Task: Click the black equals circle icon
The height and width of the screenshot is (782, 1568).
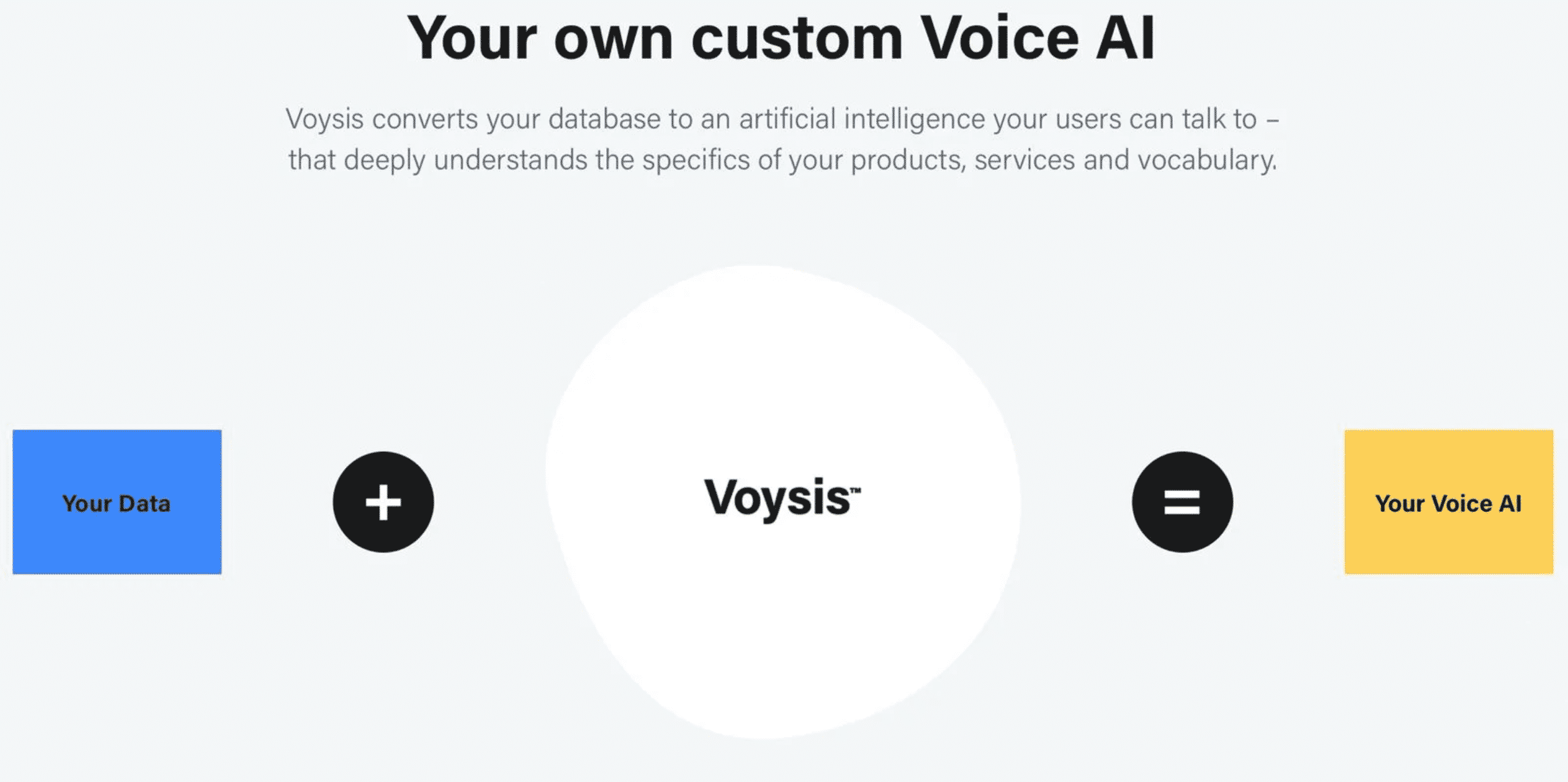Action: pyautogui.click(x=1182, y=502)
